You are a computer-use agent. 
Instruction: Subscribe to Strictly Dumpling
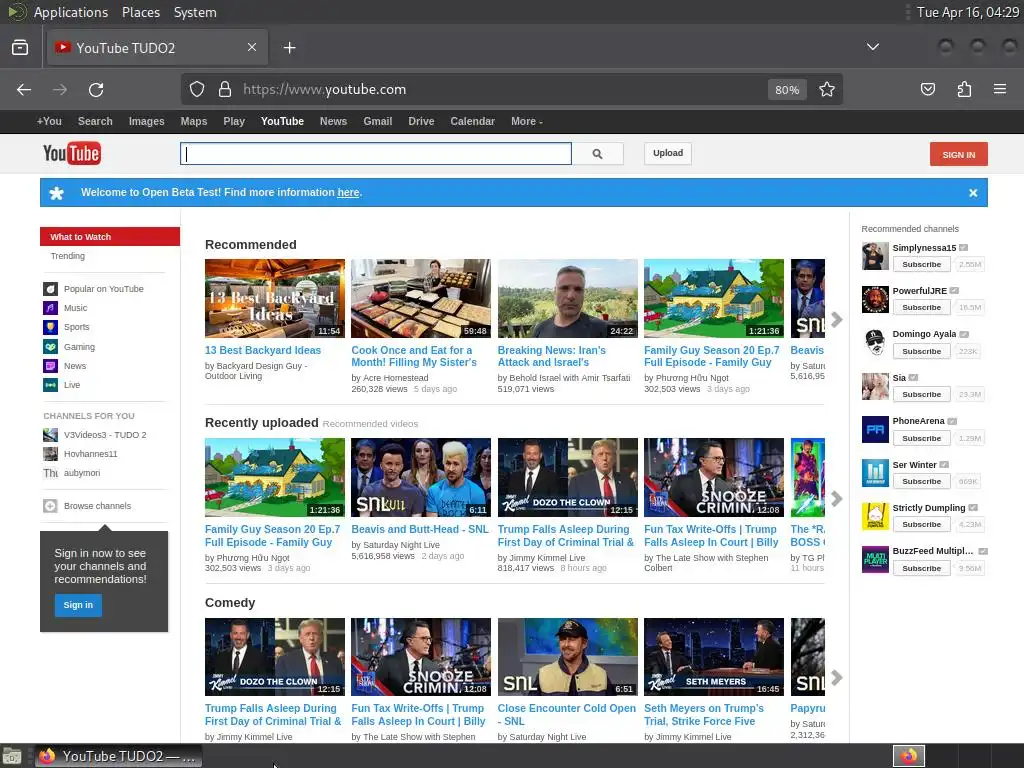(921, 524)
